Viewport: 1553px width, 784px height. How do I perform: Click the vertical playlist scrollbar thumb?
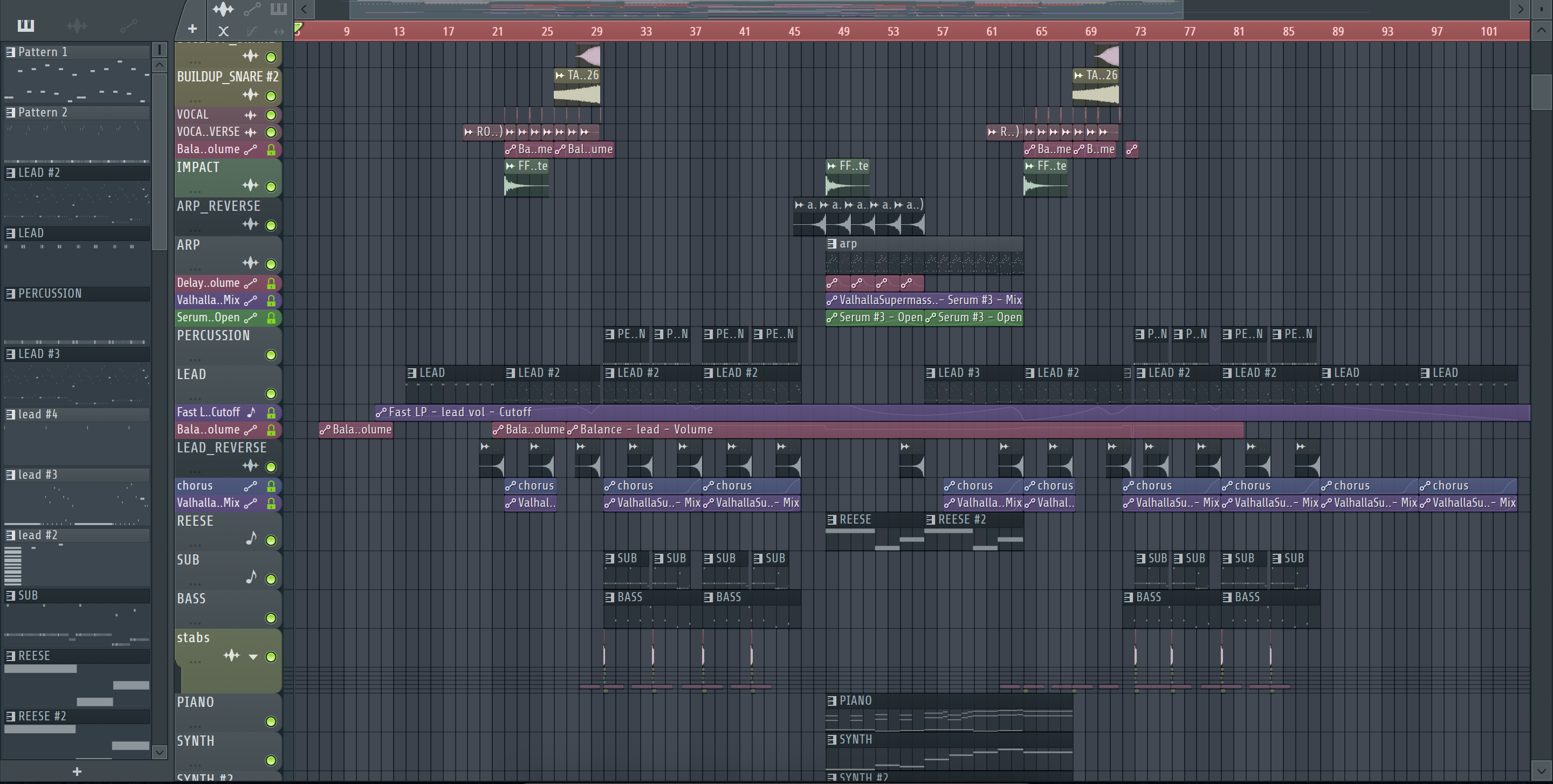tap(1541, 92)
